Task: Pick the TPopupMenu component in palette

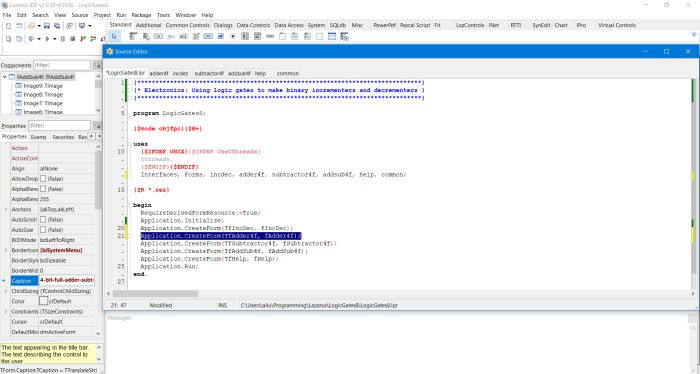Action: tap(146, 37)
